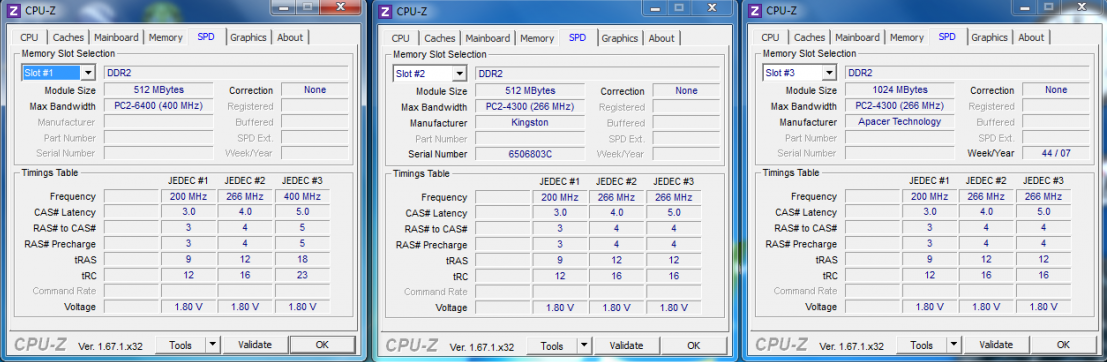
Task: Click Validate button in third window
Action: click(996, 345)
